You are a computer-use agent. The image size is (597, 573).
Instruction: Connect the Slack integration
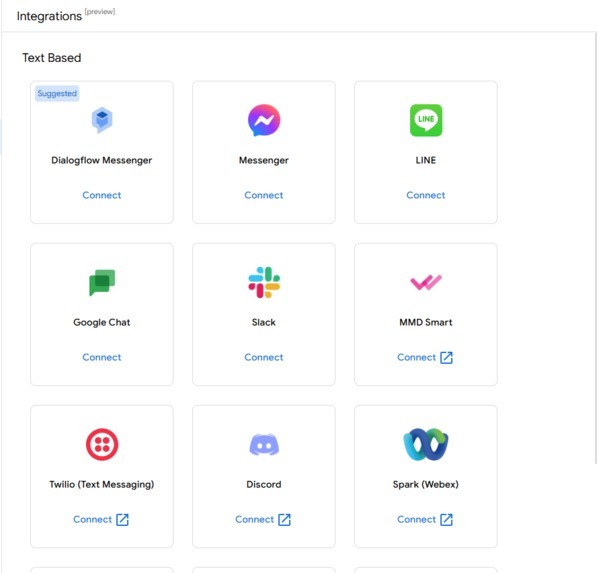[x=264, y=358]
